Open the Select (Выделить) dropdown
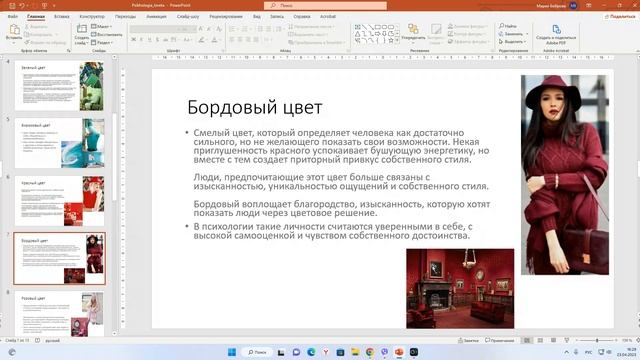This screenshot has height=360, width=640. 512,42
